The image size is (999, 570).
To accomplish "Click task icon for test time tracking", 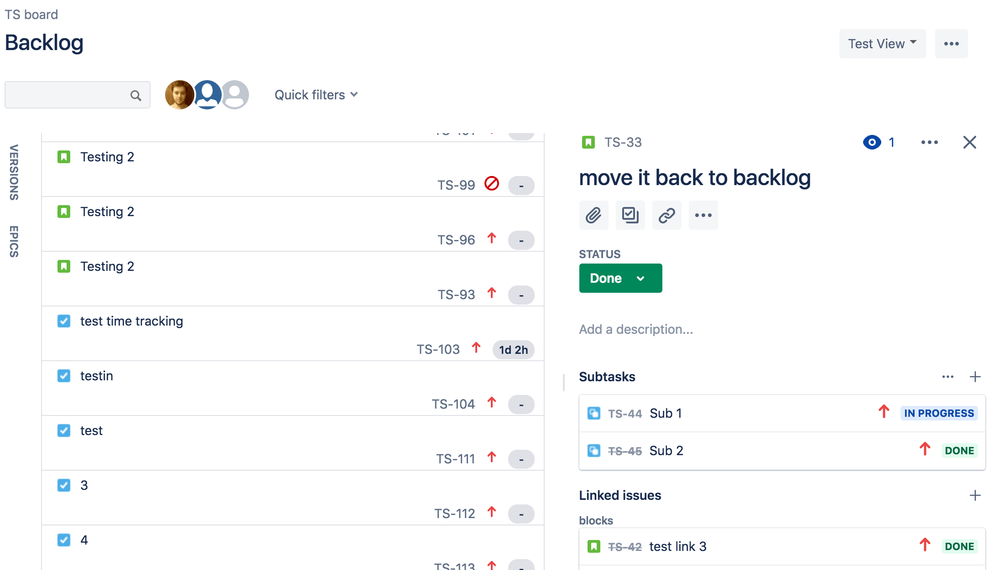I will click(64, 321).
